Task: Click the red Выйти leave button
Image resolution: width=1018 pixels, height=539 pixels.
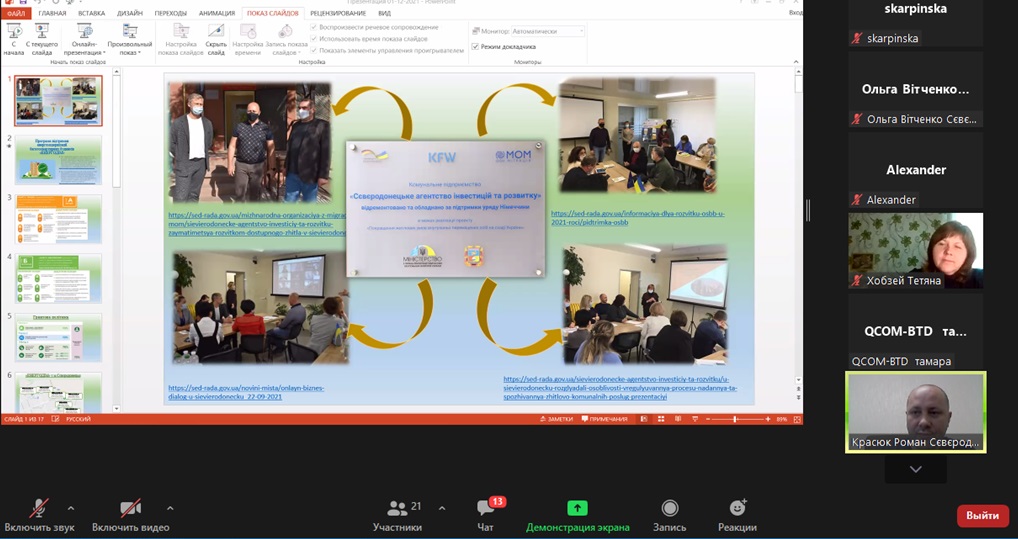Action: (982, 515)
